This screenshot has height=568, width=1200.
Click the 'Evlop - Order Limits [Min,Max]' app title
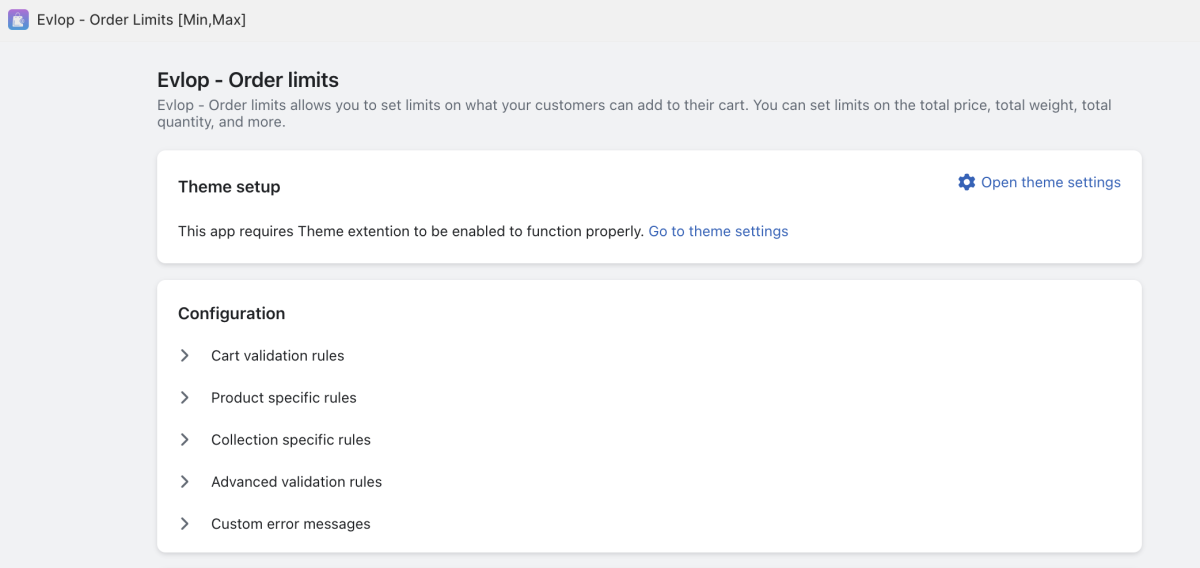(141, 19)
